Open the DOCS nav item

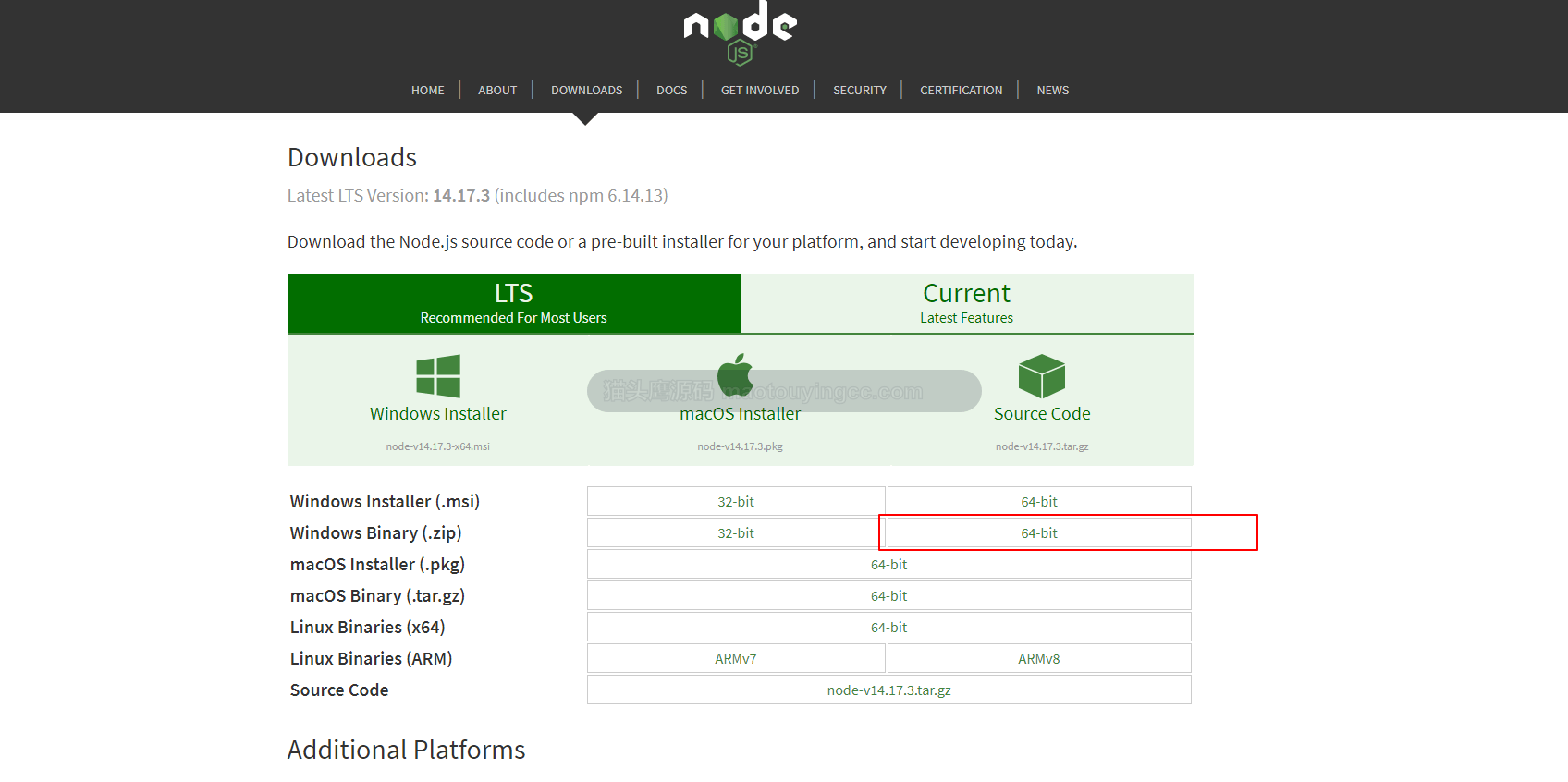[672, 90]
